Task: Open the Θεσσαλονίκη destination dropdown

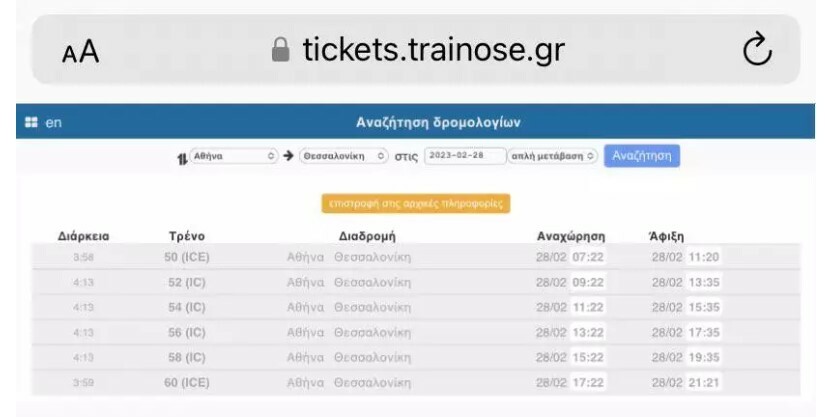Action: pos(344,157)
